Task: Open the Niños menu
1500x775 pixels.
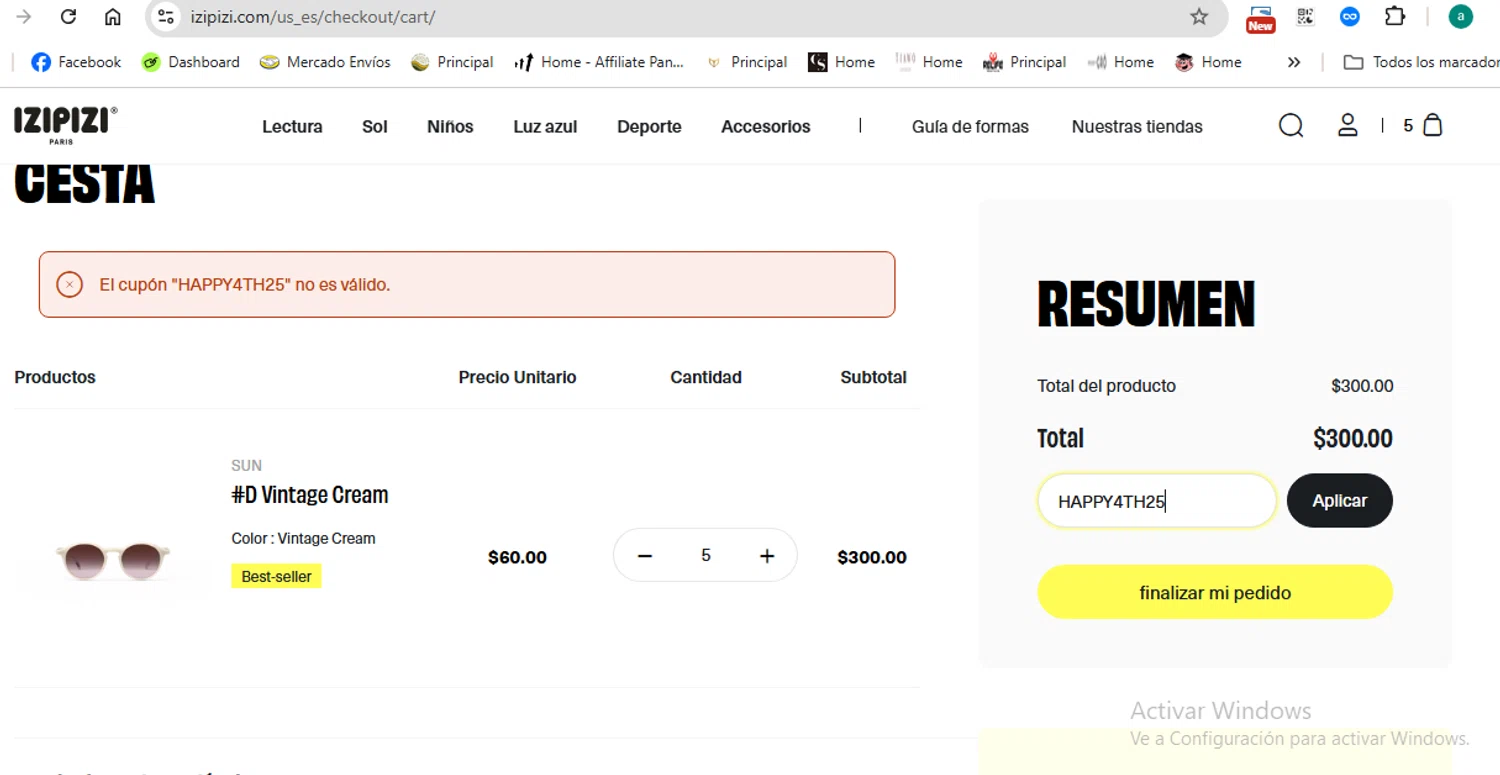Action: click(x=450, y=127)
